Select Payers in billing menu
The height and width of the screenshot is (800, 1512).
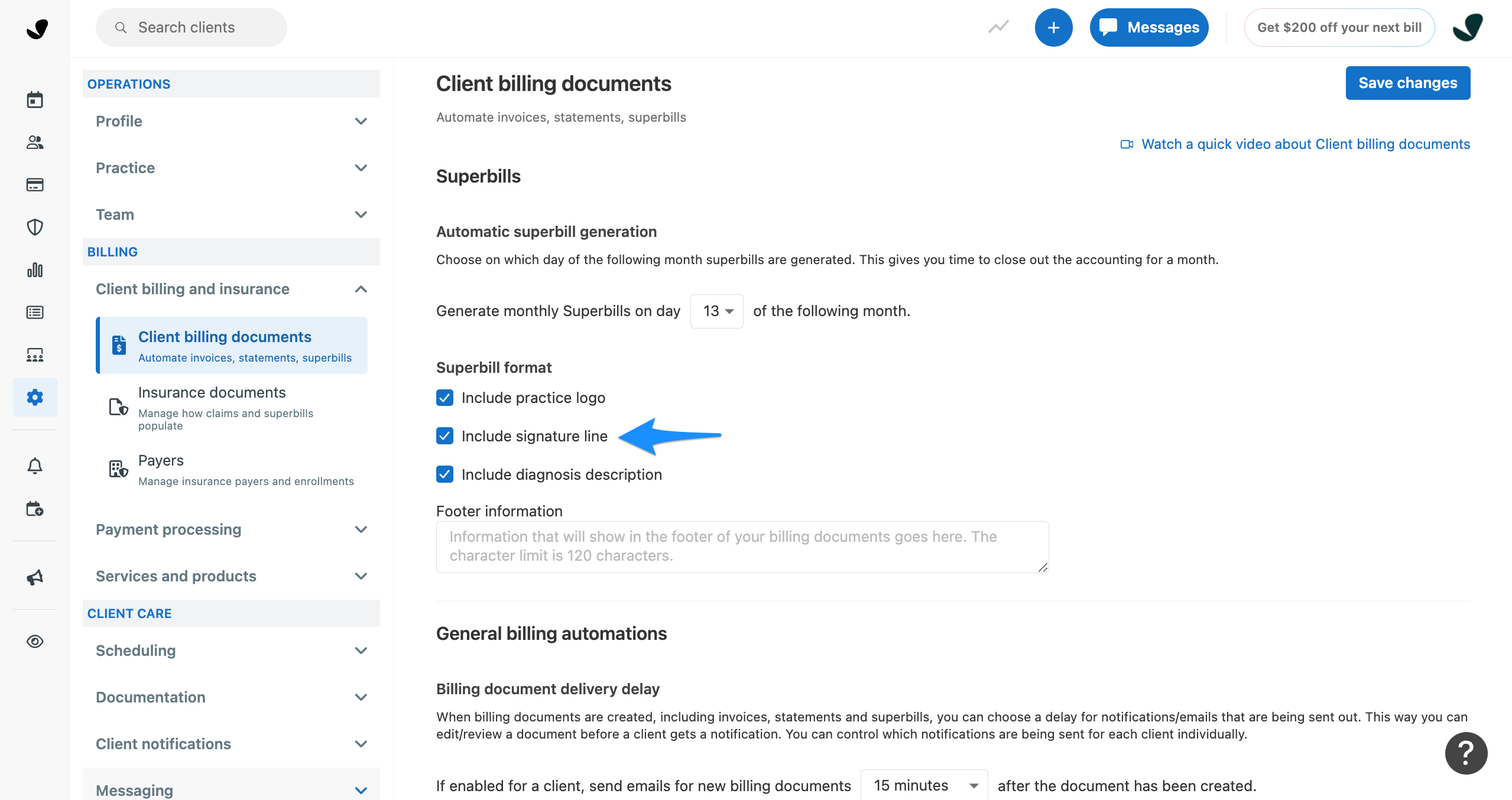coord(161,461)
